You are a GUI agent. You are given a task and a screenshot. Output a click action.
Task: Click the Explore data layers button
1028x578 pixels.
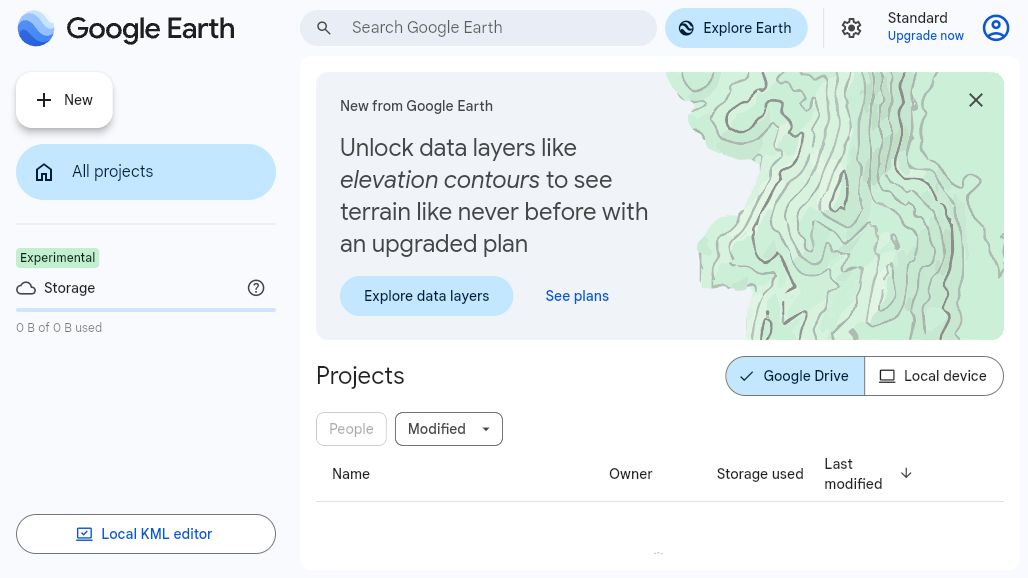[x=426, y=296]
